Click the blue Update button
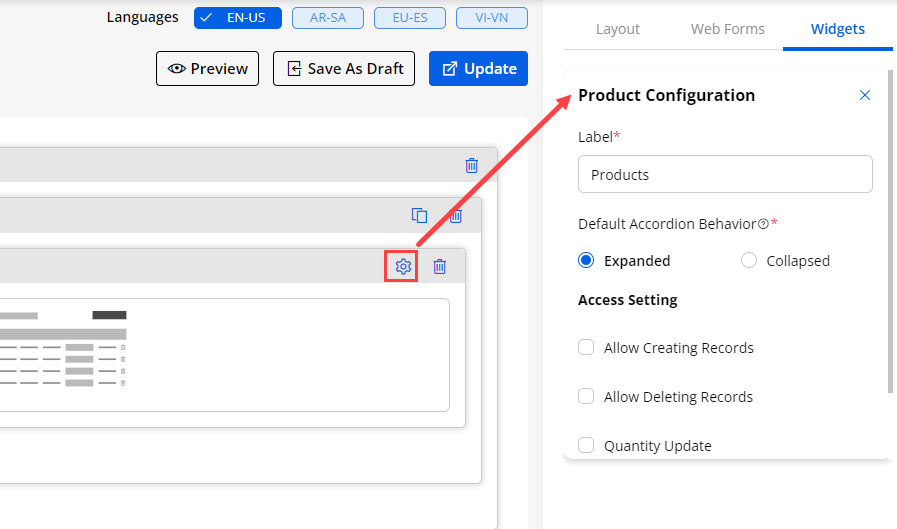The height and width of the screenshot is (529, 897). click(x=478, y=69)
